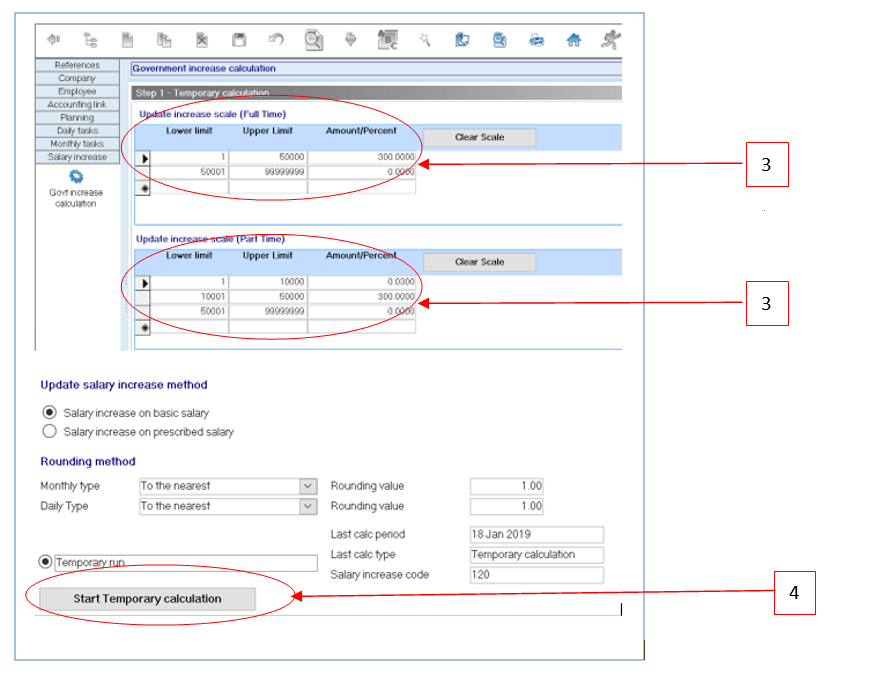Click Clear Scale for Full Time scale
Image resolution: width=871 pixels, height=675 pixels.
point(479,137)
